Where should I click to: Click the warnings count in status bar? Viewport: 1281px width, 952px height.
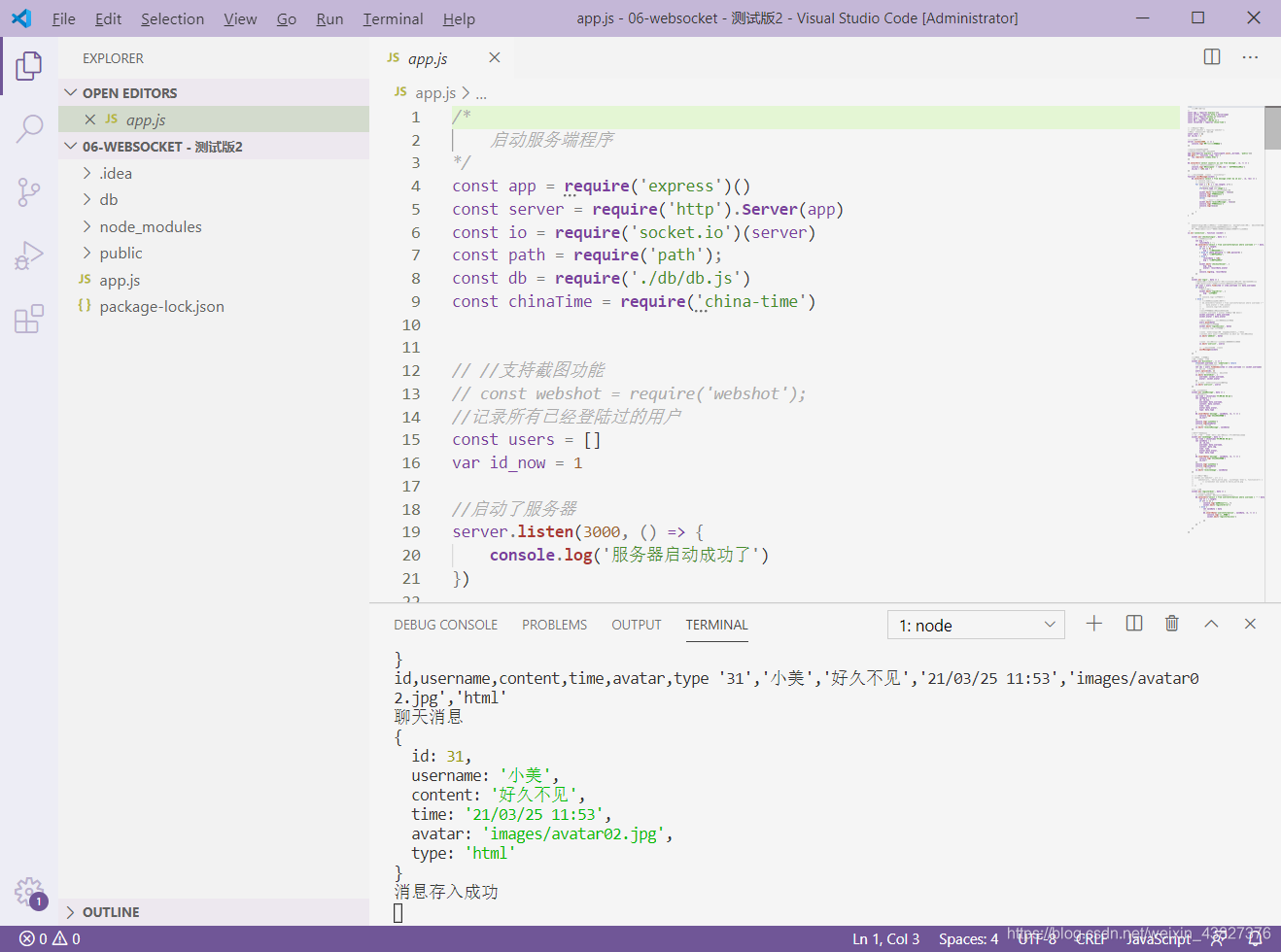(67, 939)
